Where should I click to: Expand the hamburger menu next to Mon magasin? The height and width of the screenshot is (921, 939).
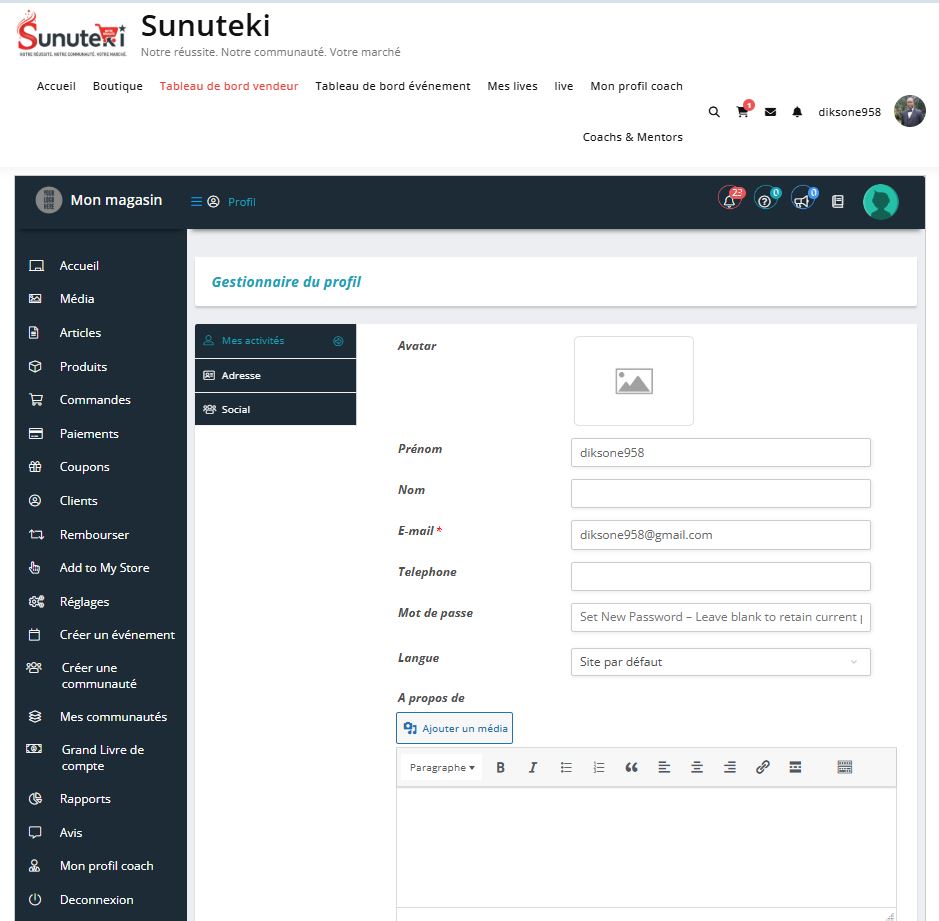coord(196,199)
